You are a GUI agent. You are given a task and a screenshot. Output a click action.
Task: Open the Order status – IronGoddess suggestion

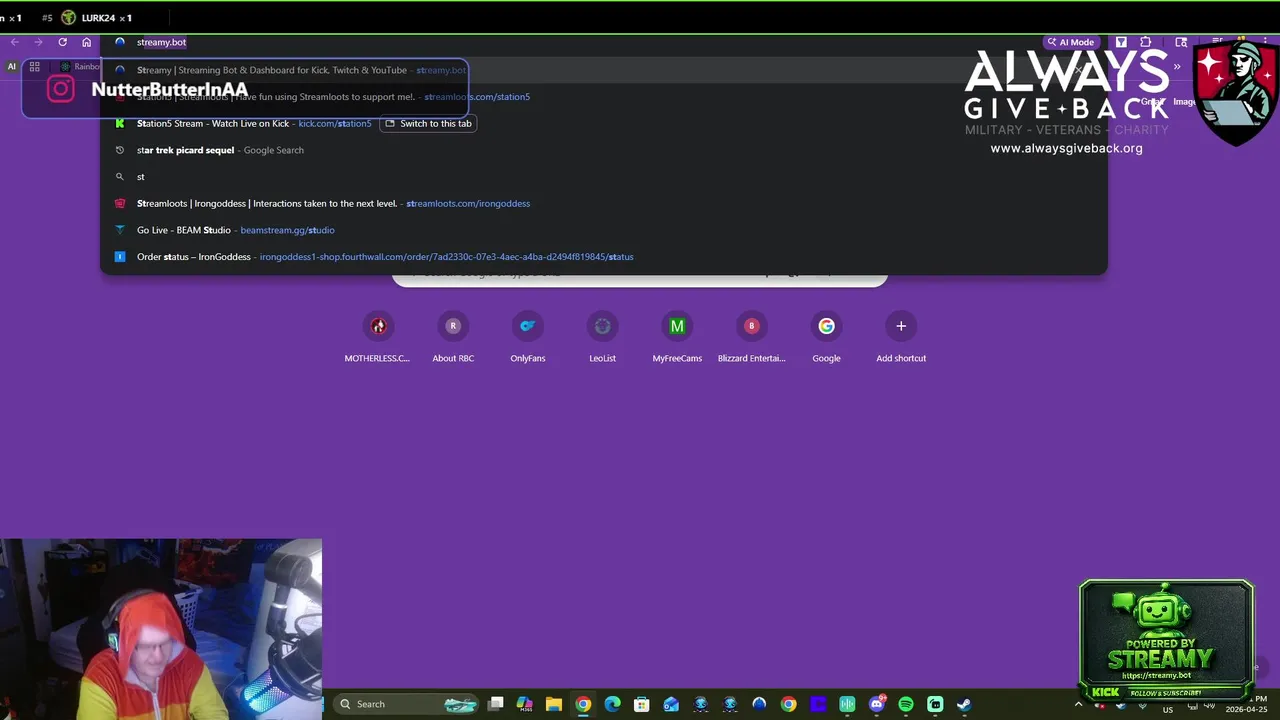603,257
